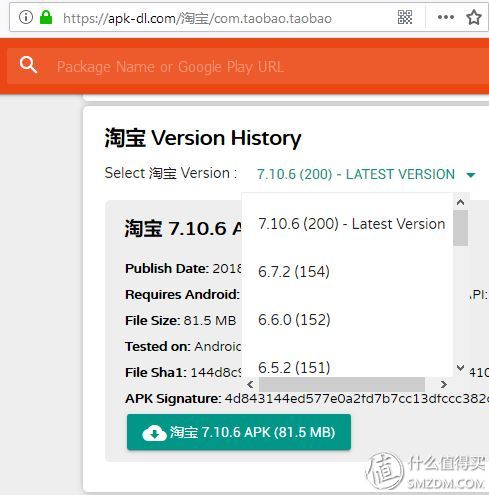The width and height of the screenshot is (489, 495).
Task: Open the QR code icon in address bar
Action: (x=405, y=17)
